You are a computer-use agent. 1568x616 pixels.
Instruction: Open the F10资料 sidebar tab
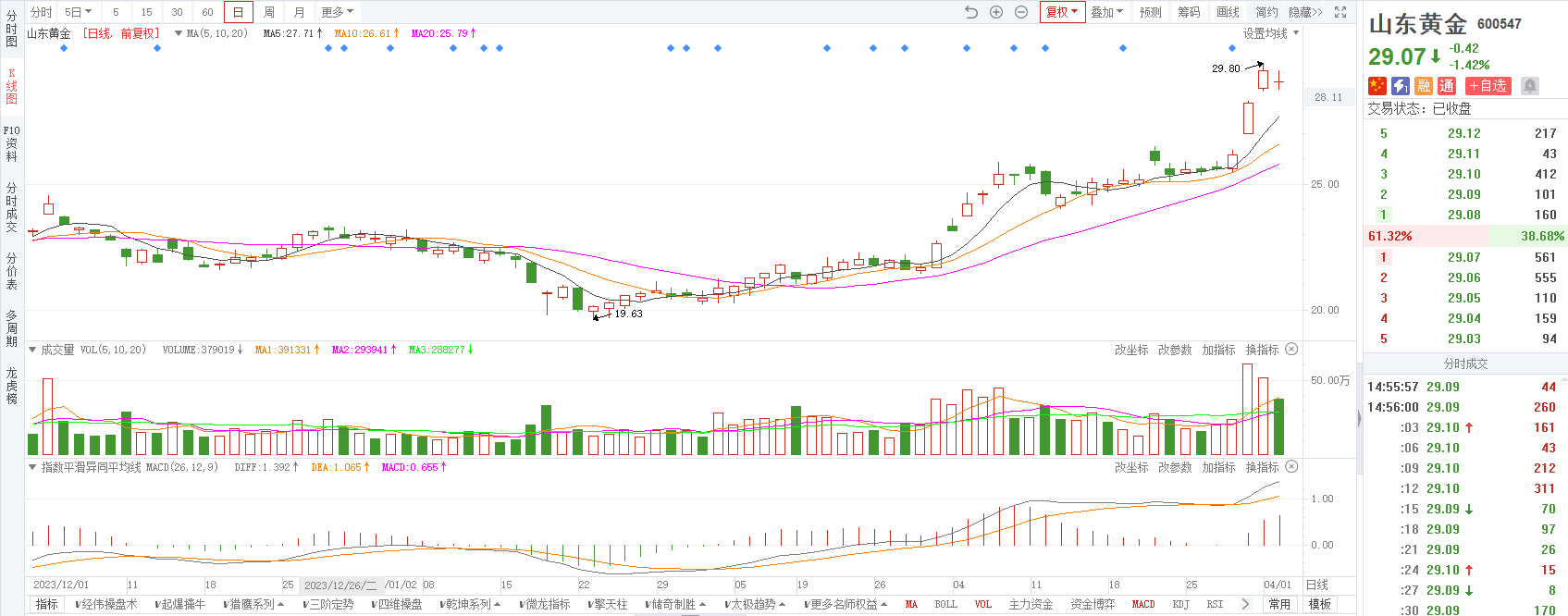point(11,143)
